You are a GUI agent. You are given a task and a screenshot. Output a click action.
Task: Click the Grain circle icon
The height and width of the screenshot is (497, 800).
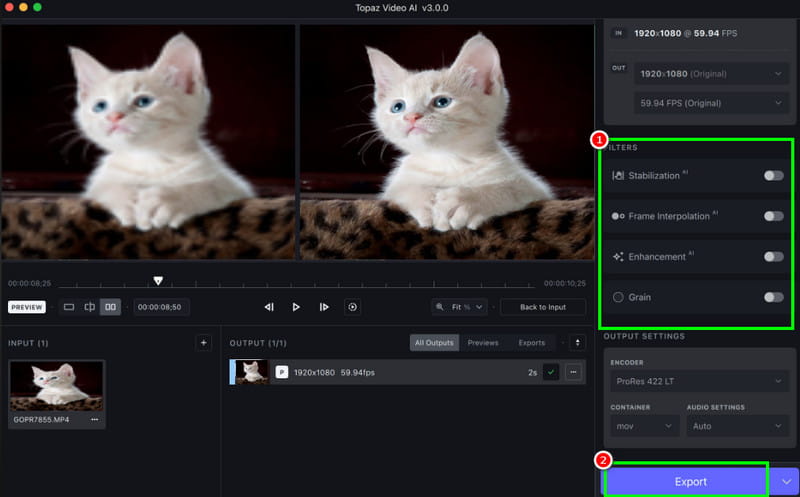[618, 297]
